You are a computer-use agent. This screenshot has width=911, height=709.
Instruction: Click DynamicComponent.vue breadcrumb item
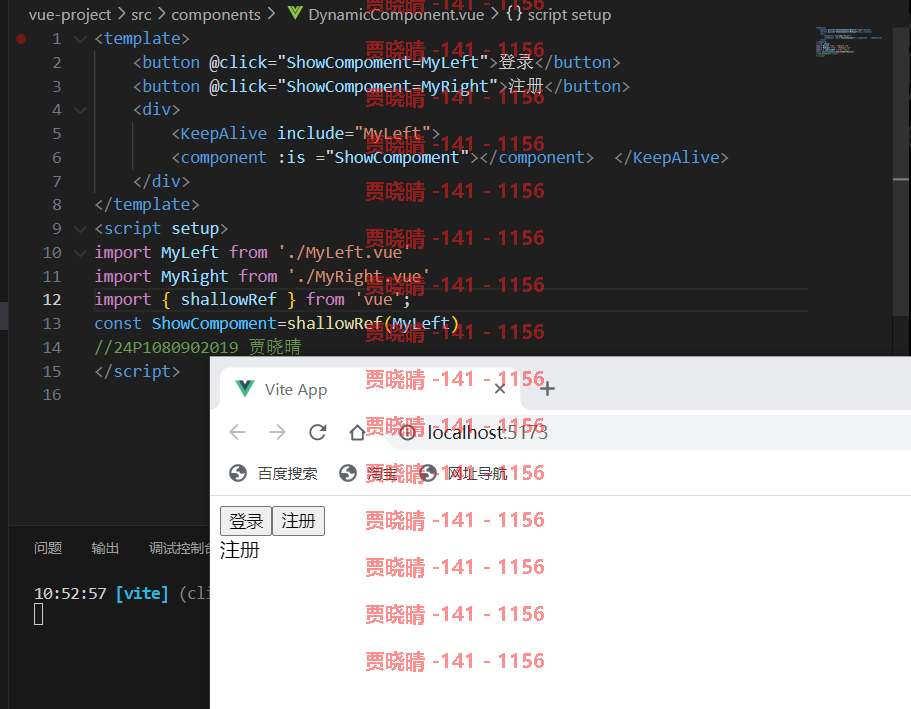(x=396, y=15)
